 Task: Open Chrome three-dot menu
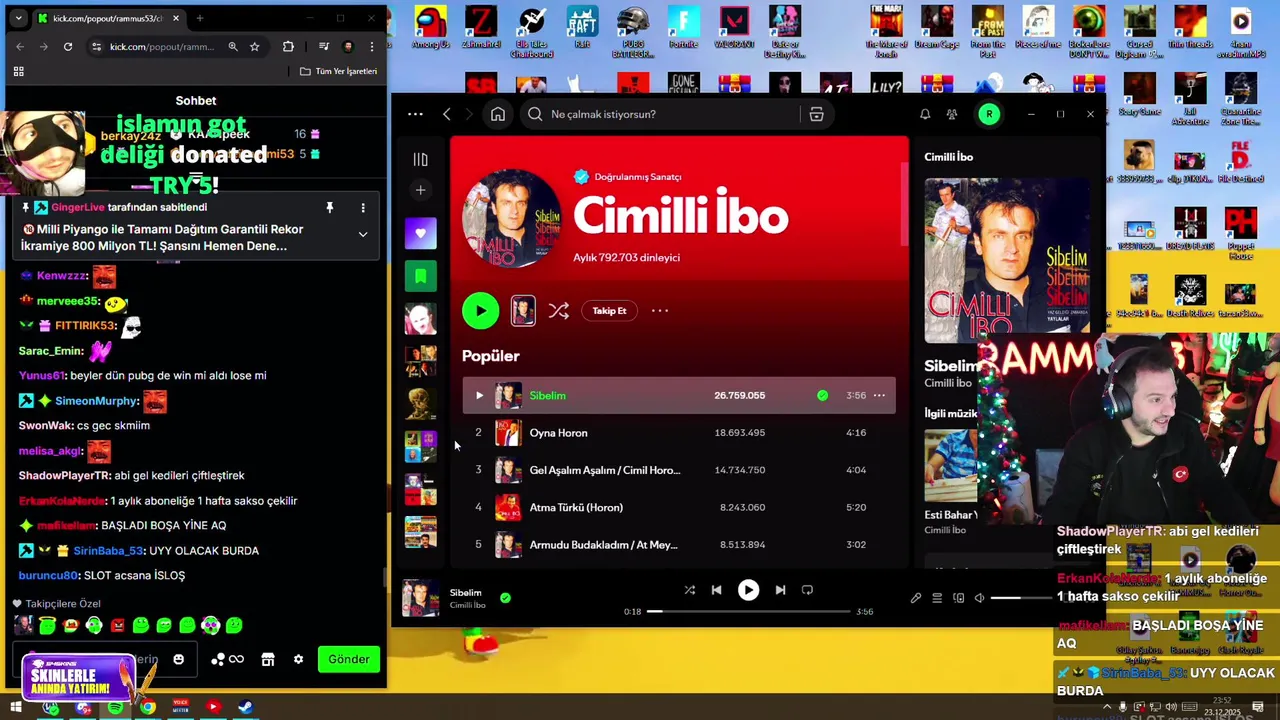(x=372, y=46)
